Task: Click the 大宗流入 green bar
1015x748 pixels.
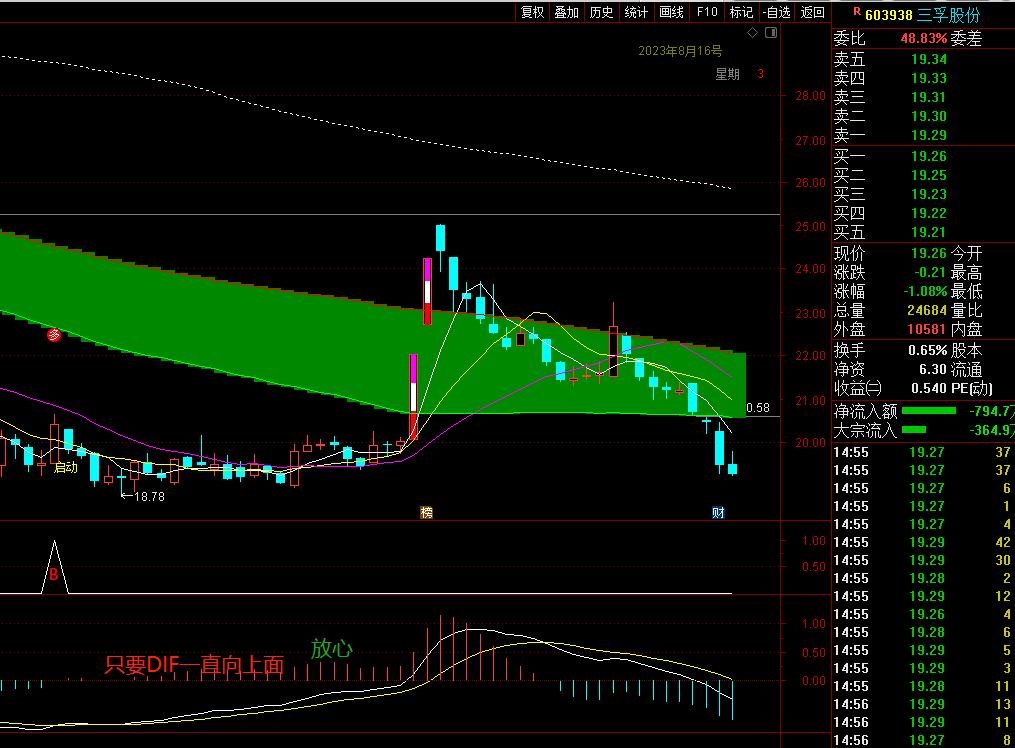Action: [x=913, y=430]
